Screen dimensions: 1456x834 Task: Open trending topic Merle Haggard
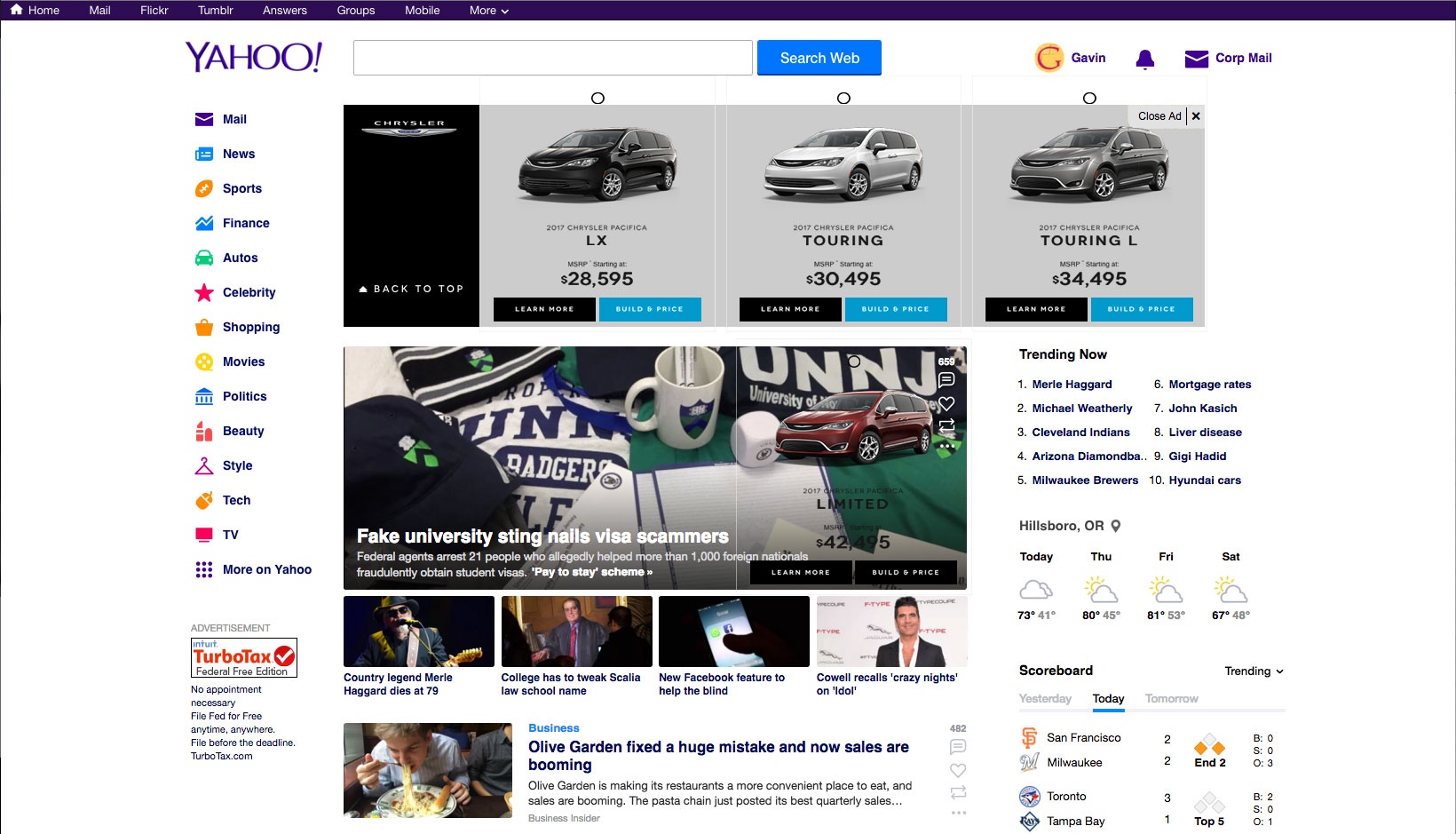point(1072,385)
